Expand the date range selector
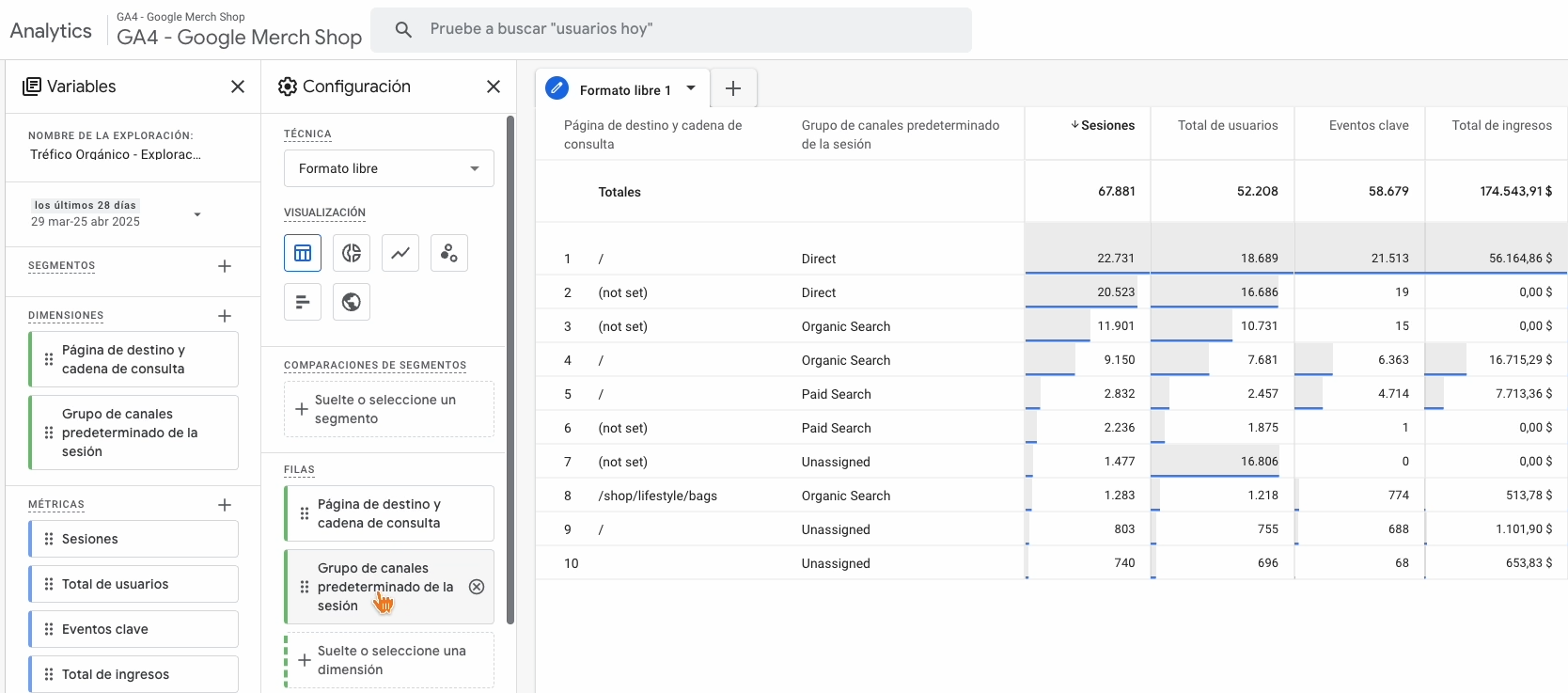This screenshot has height=693, width=1568. 197,214
